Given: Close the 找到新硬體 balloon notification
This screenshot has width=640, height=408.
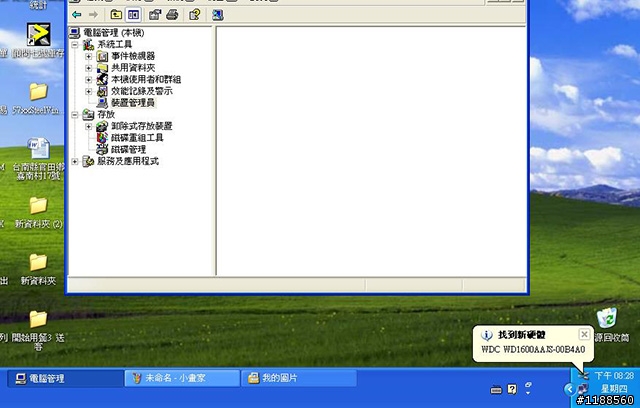Looking at the screenshot, I should (x=584, y=335).
